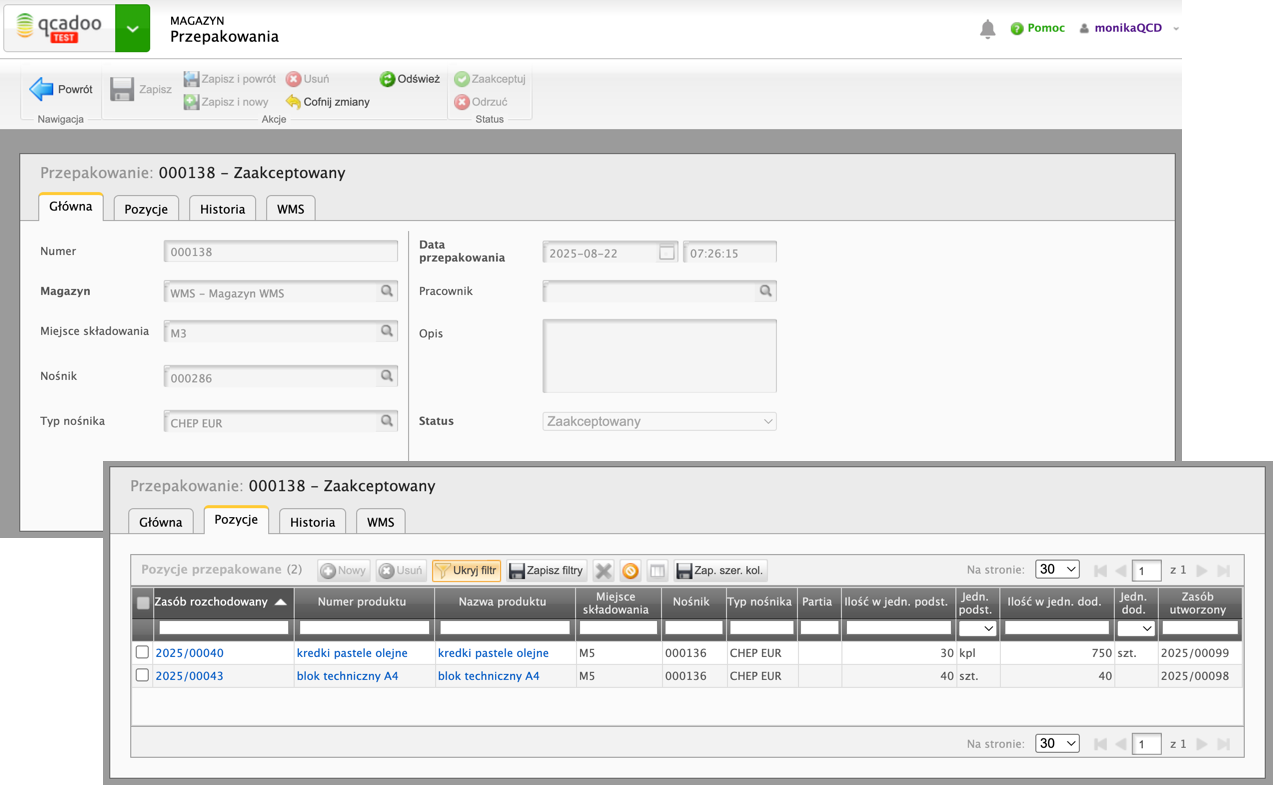Check the row 2025/00040 checkbox

point(142,652)
